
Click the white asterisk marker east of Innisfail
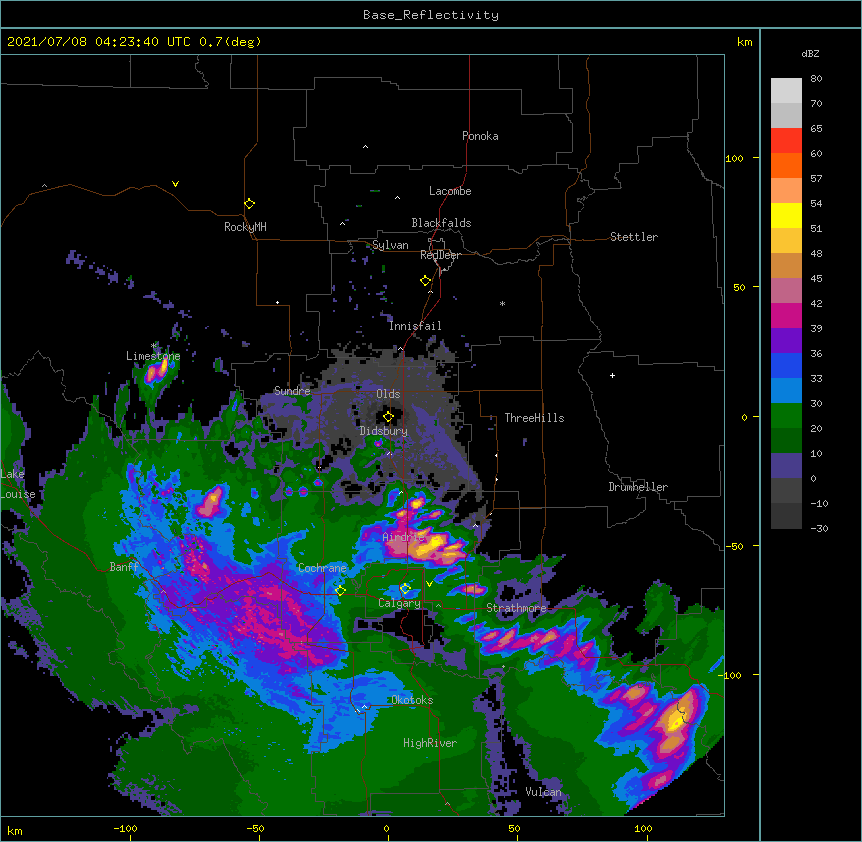tap(502, 304)
